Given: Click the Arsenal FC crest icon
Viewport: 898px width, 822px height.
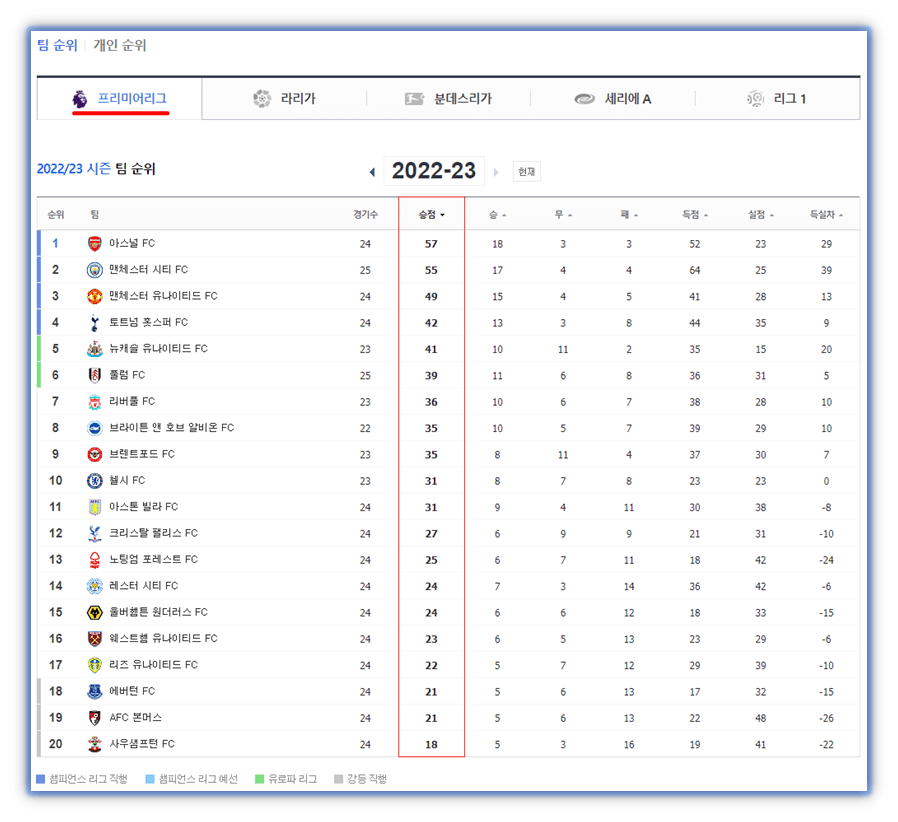Looking at the screenshot, I should tap(94, 243).
